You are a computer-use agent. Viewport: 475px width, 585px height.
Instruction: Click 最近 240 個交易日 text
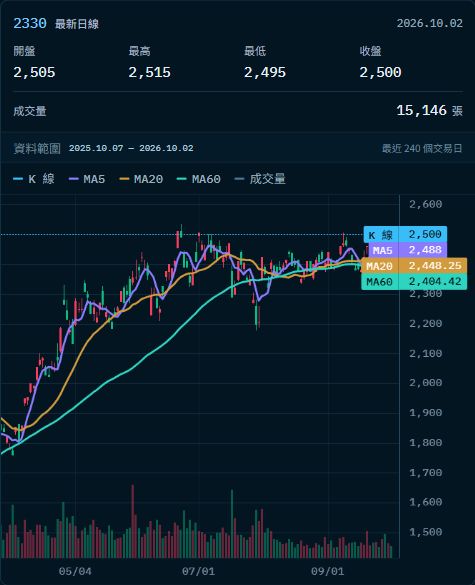tap(422, 148)
